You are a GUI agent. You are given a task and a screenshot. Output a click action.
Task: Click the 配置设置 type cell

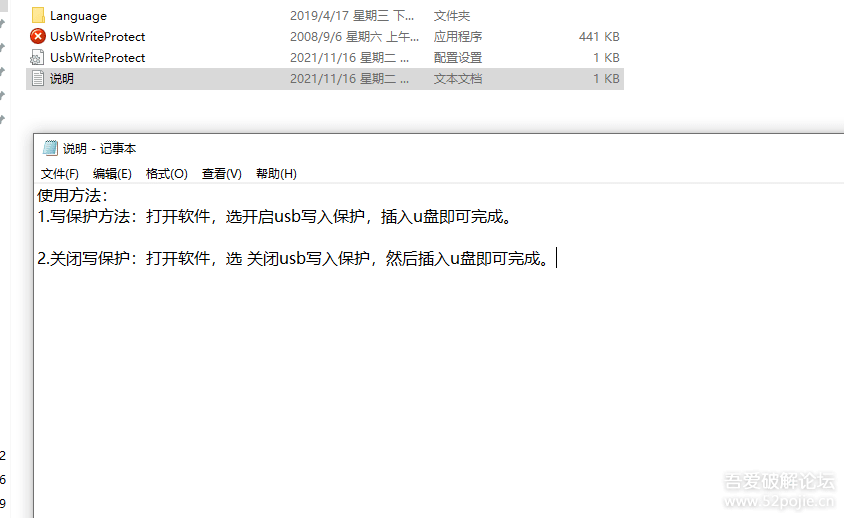coord(458,58)
